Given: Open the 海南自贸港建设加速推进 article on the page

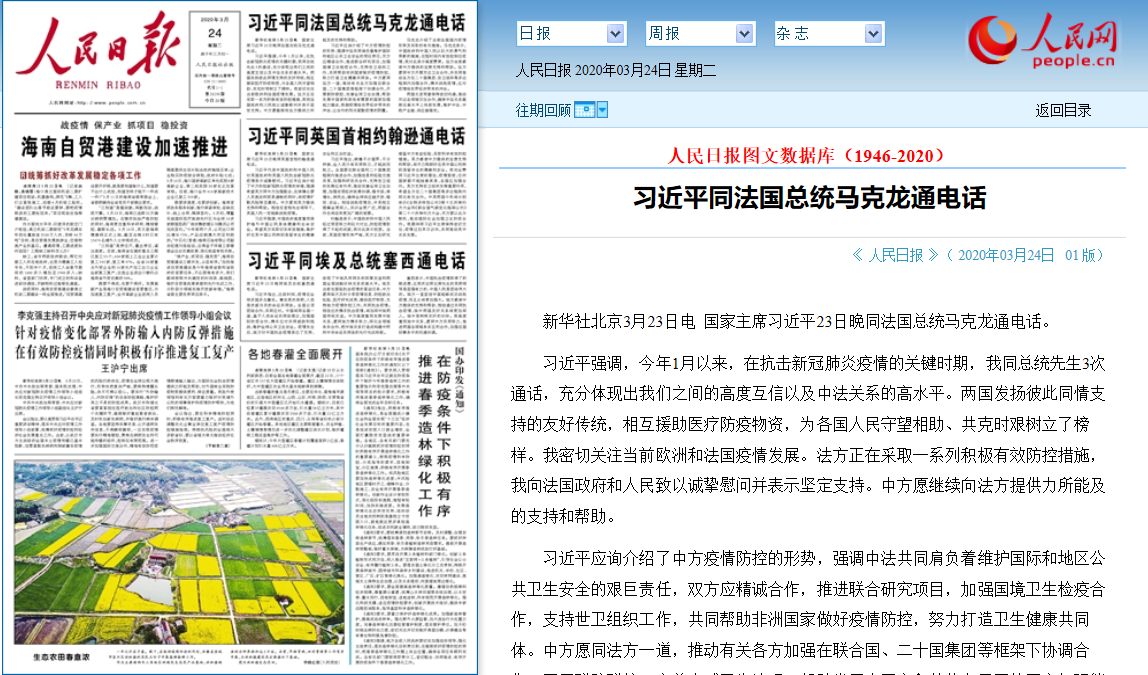Looking at the screenshot, I should [x=124, y=147].
